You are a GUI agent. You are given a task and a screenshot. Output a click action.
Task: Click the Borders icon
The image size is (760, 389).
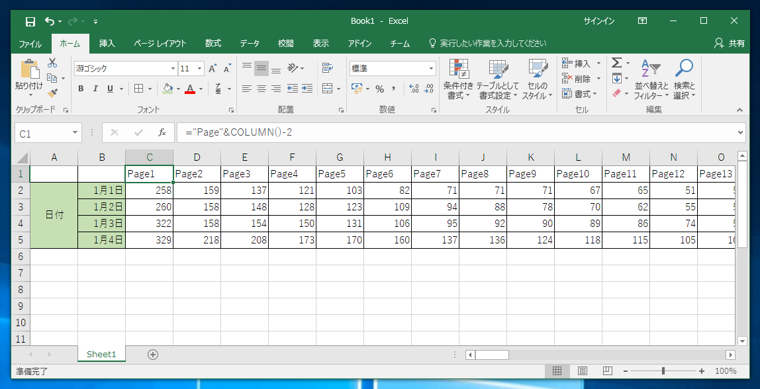point(139,89)
